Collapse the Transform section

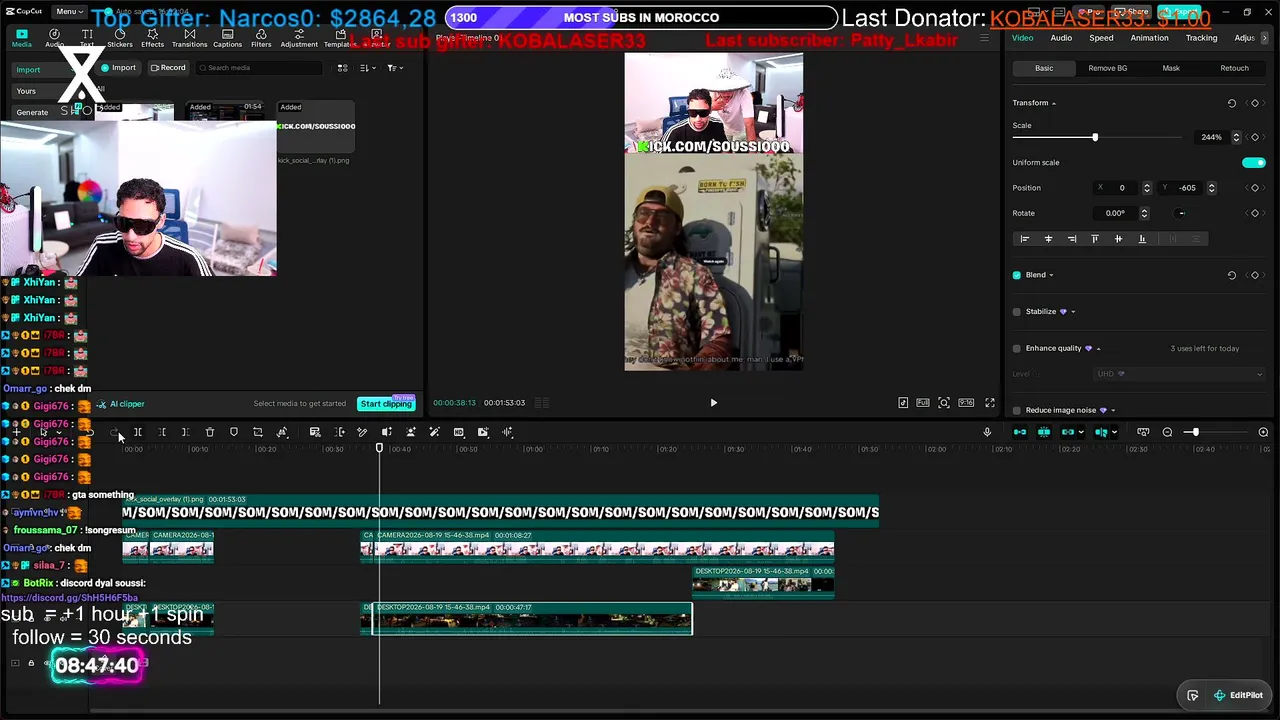[1054, 103]
